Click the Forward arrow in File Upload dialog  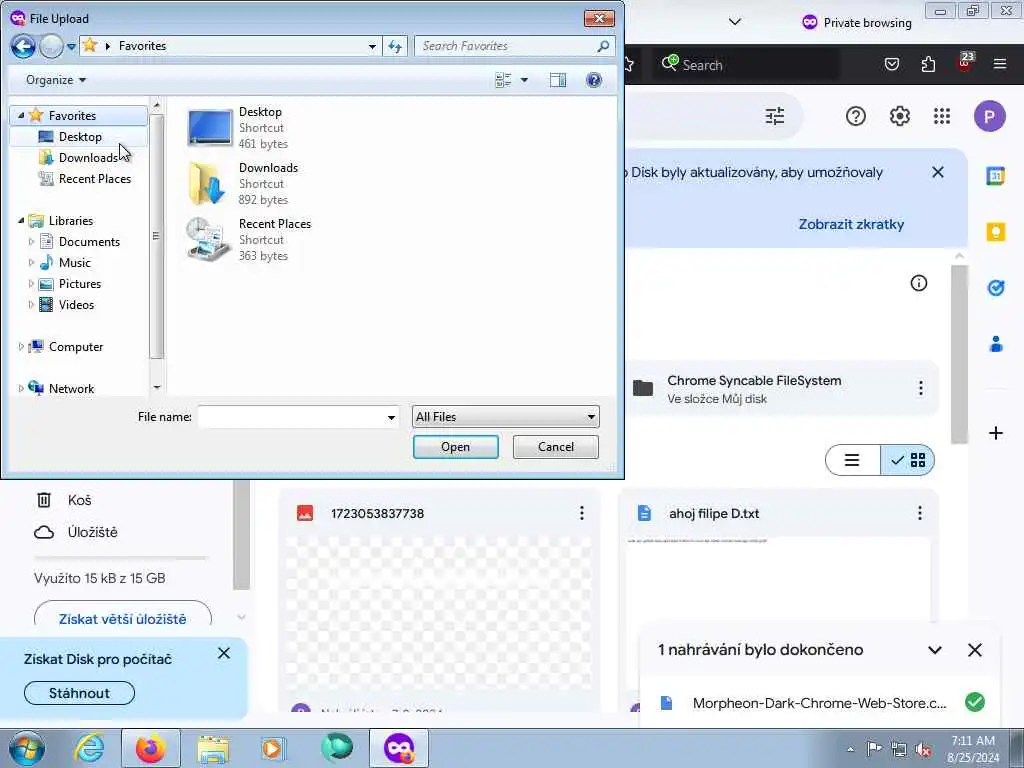[x=51, y=46]
